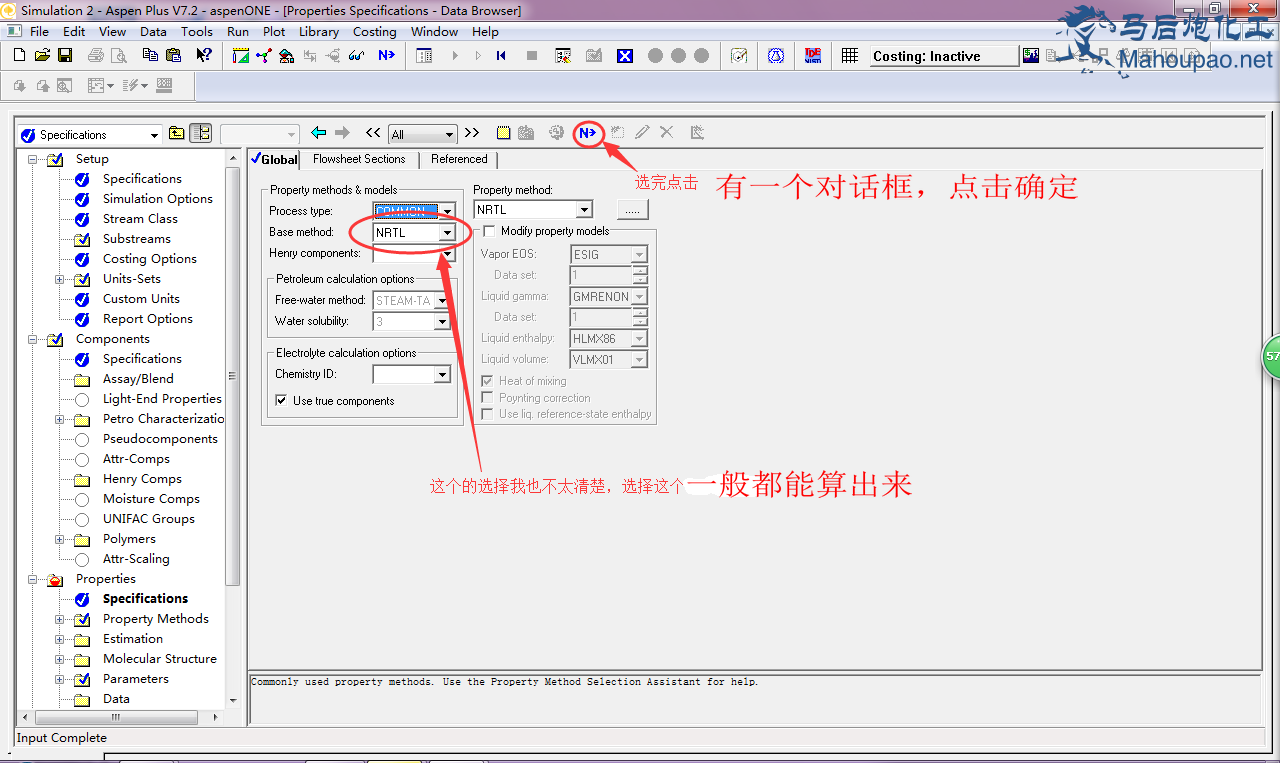
Task: Toggle Use liq. reference-state enthalpy checkbox
Action: pos(487,414)
